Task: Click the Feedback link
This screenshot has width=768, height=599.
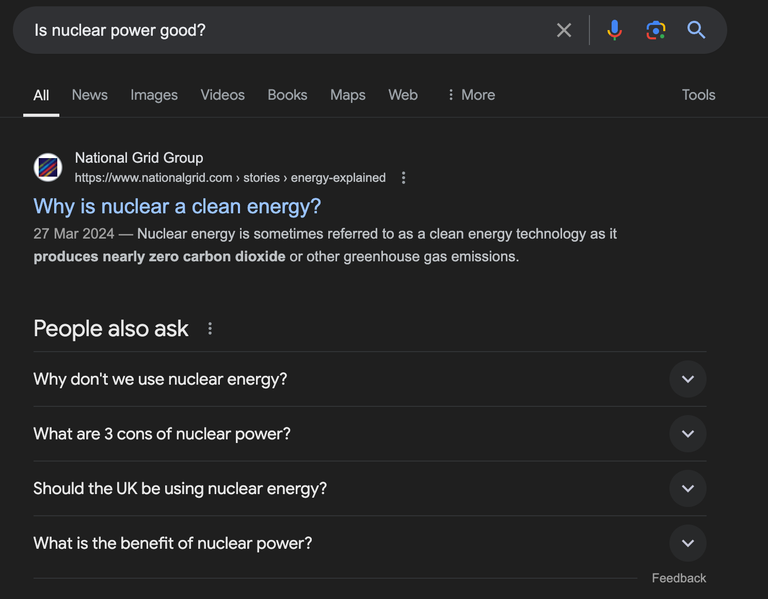Action: pos(679,578)
